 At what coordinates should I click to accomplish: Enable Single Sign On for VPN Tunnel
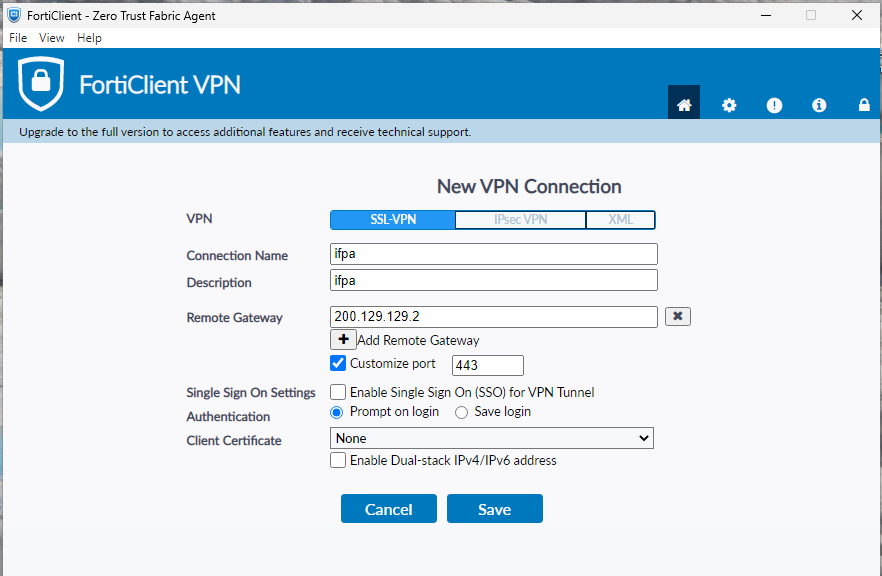tap(338, 392)
